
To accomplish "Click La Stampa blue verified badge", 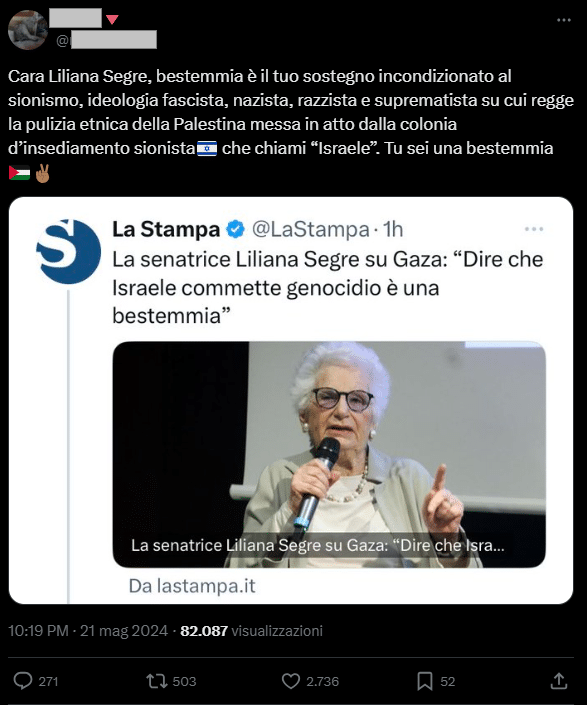I will pyautogui.click(x=235, y=229).
